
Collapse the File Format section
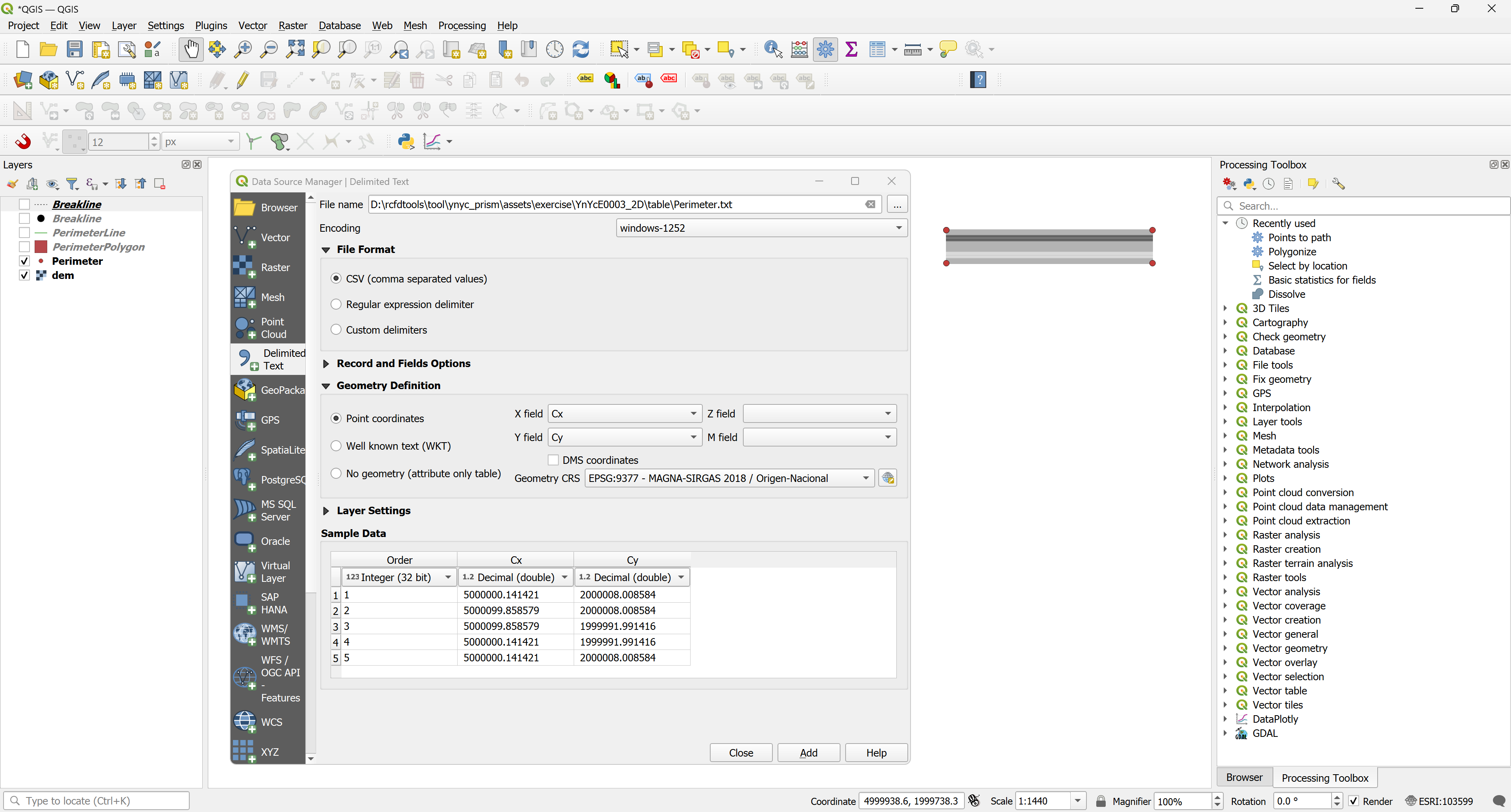coord(326,250)
